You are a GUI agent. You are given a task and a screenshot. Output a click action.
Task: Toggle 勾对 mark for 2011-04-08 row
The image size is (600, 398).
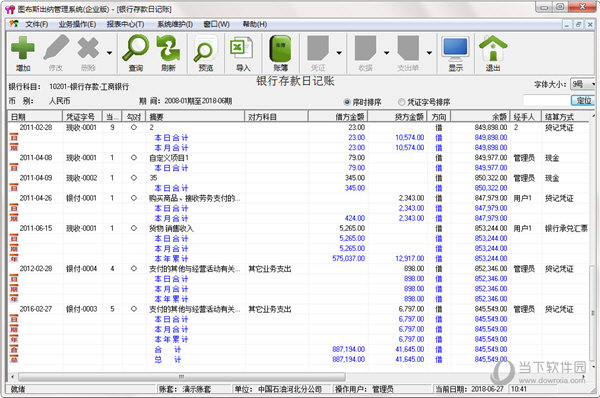[x=134, y=158]
